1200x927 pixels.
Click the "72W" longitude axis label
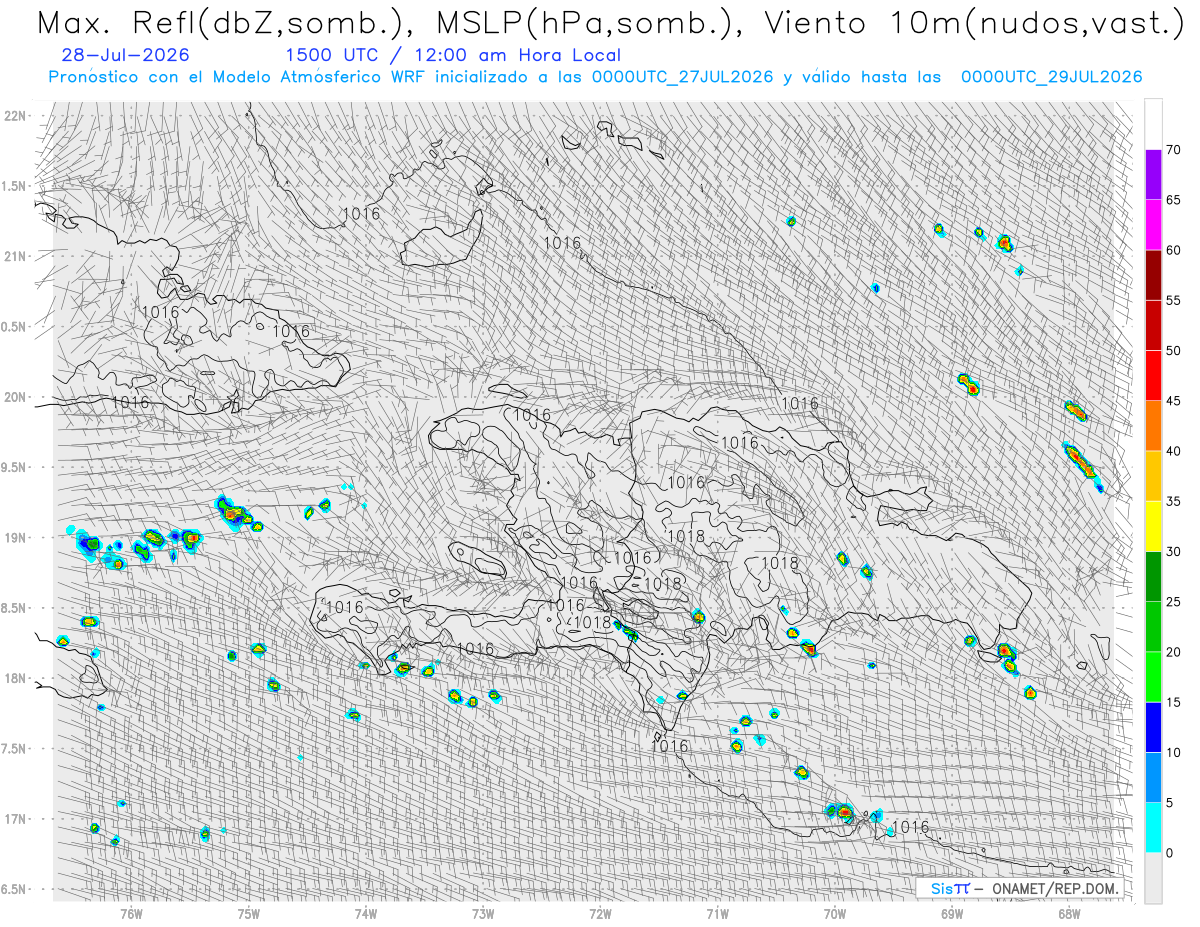(600, 913)
